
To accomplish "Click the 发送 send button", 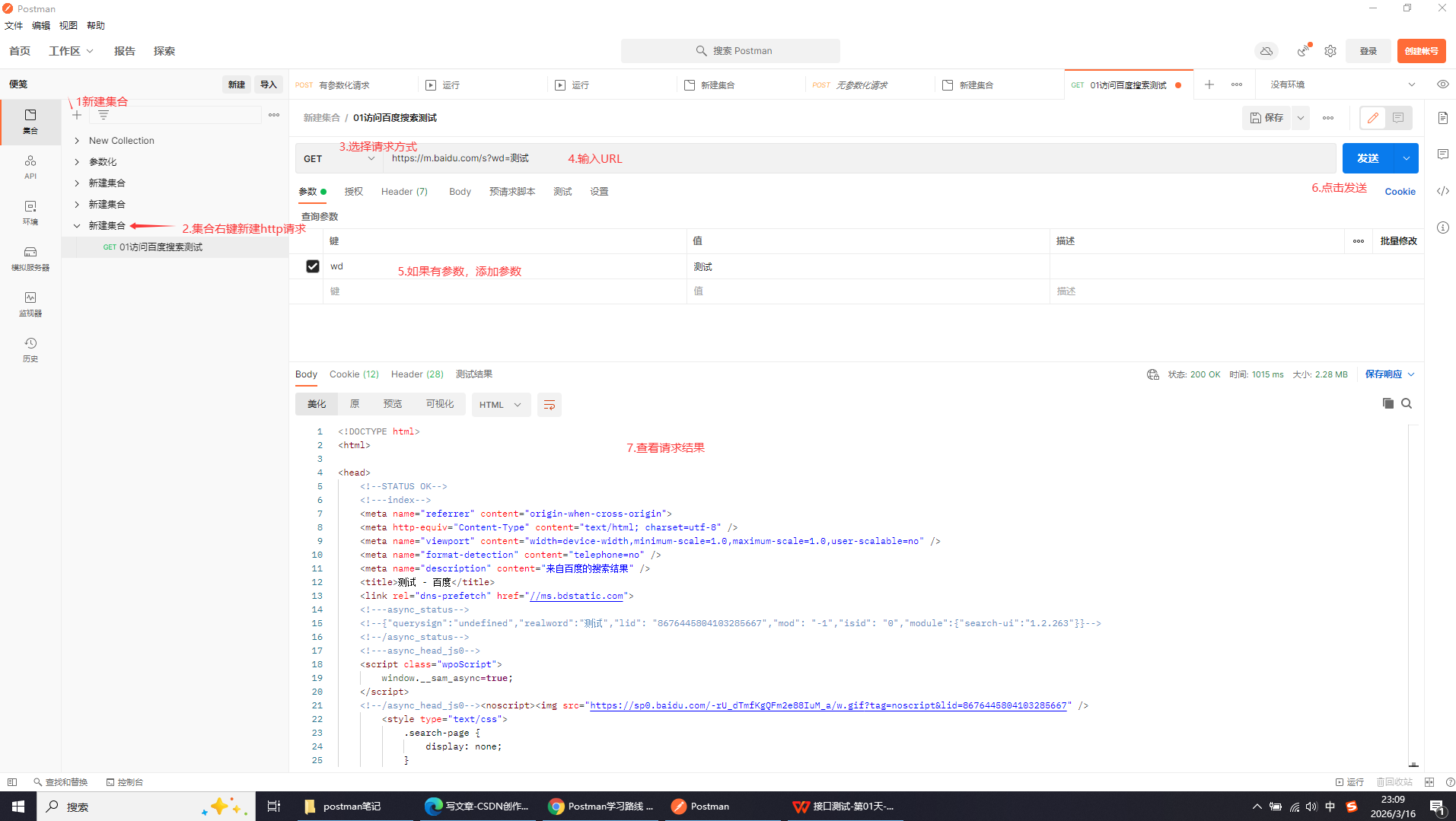I will tap(1368, 158).
